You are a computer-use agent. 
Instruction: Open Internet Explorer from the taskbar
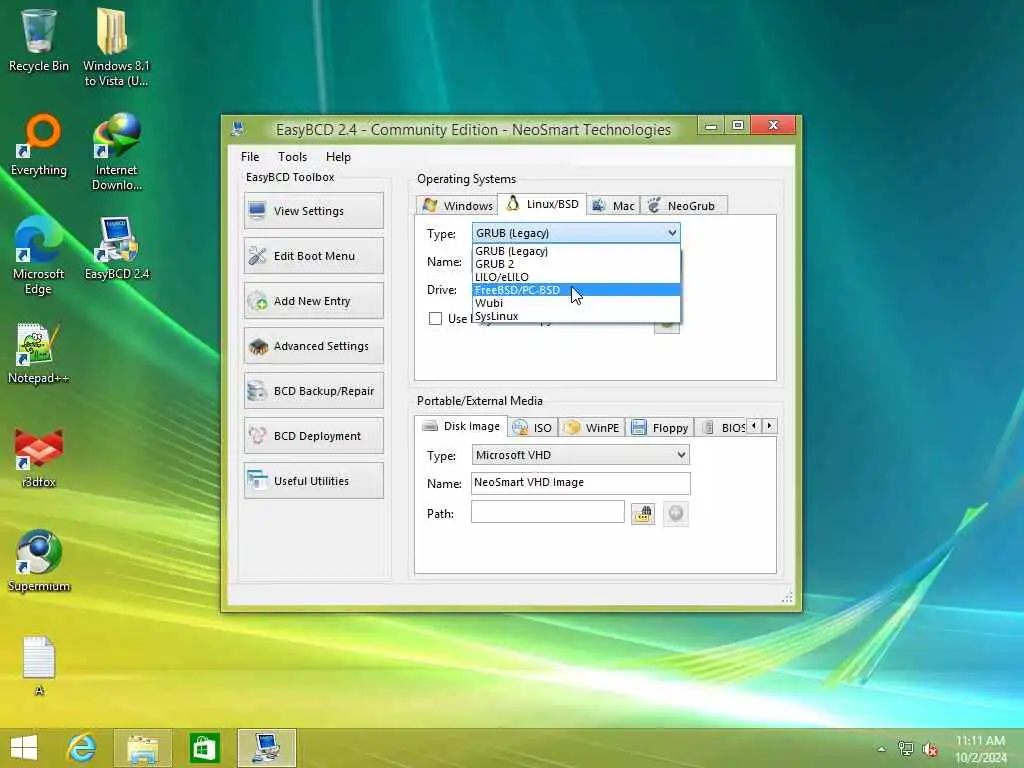82,748
